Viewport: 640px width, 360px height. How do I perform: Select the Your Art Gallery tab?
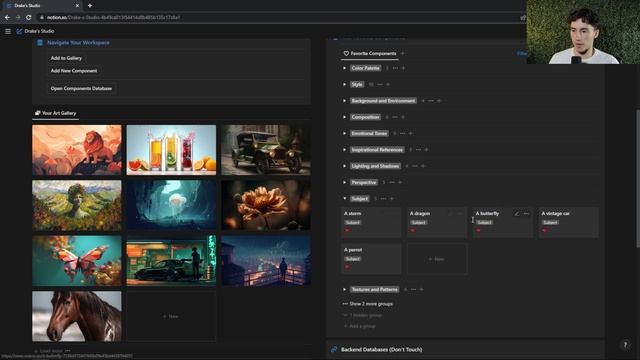pos(56,113)
